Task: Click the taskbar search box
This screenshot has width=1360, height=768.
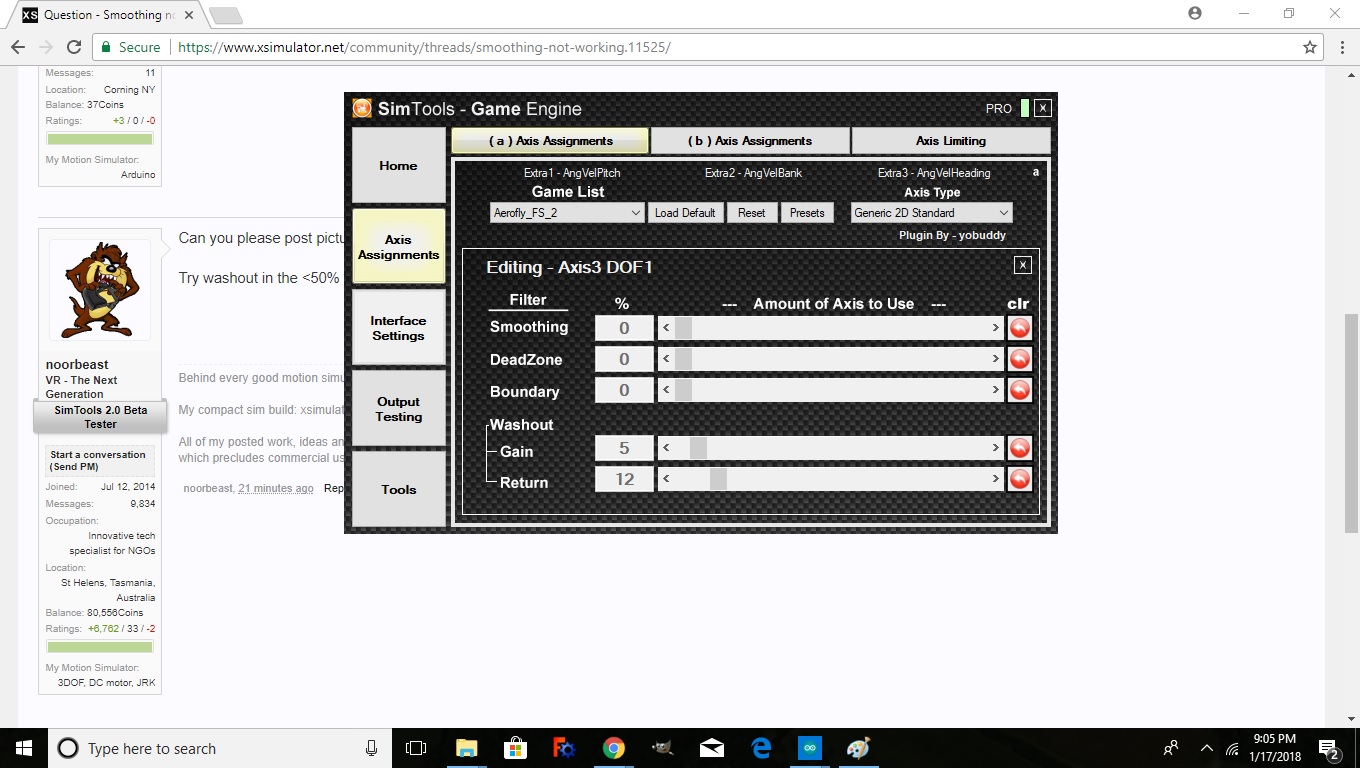Action: click(219, 748)
